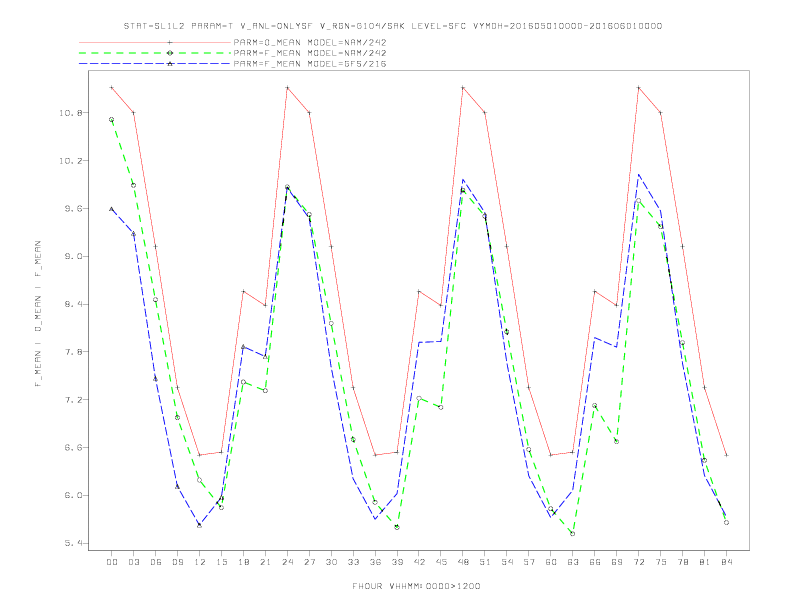Click y-axis tick value 10.8
The height and width of the screenshot is (612, 792).
[71, 113]
